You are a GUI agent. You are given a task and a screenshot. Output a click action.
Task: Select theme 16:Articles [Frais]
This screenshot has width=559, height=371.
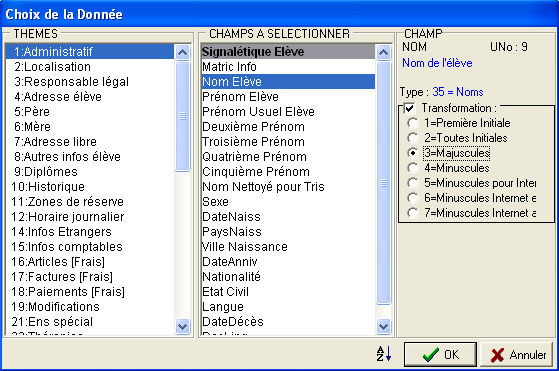coord(89,261)
